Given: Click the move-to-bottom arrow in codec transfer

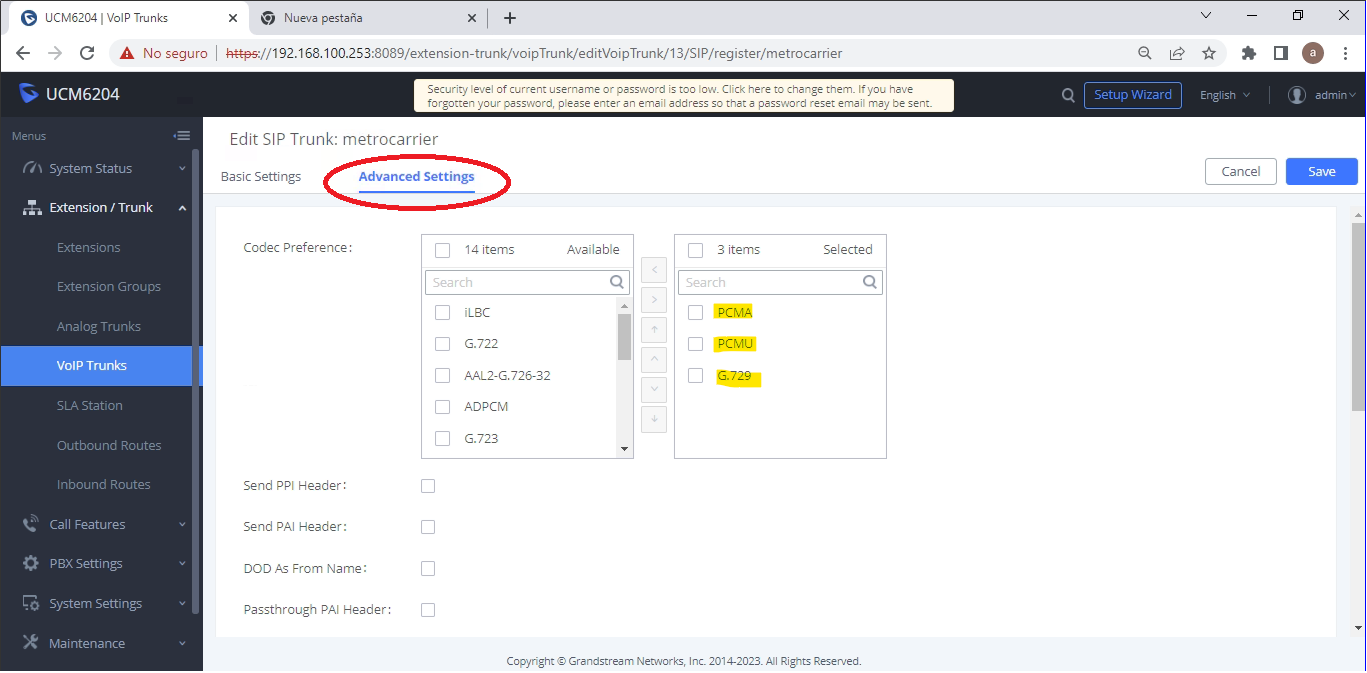Looking at the screenshot, I should [x=653, y=419].
